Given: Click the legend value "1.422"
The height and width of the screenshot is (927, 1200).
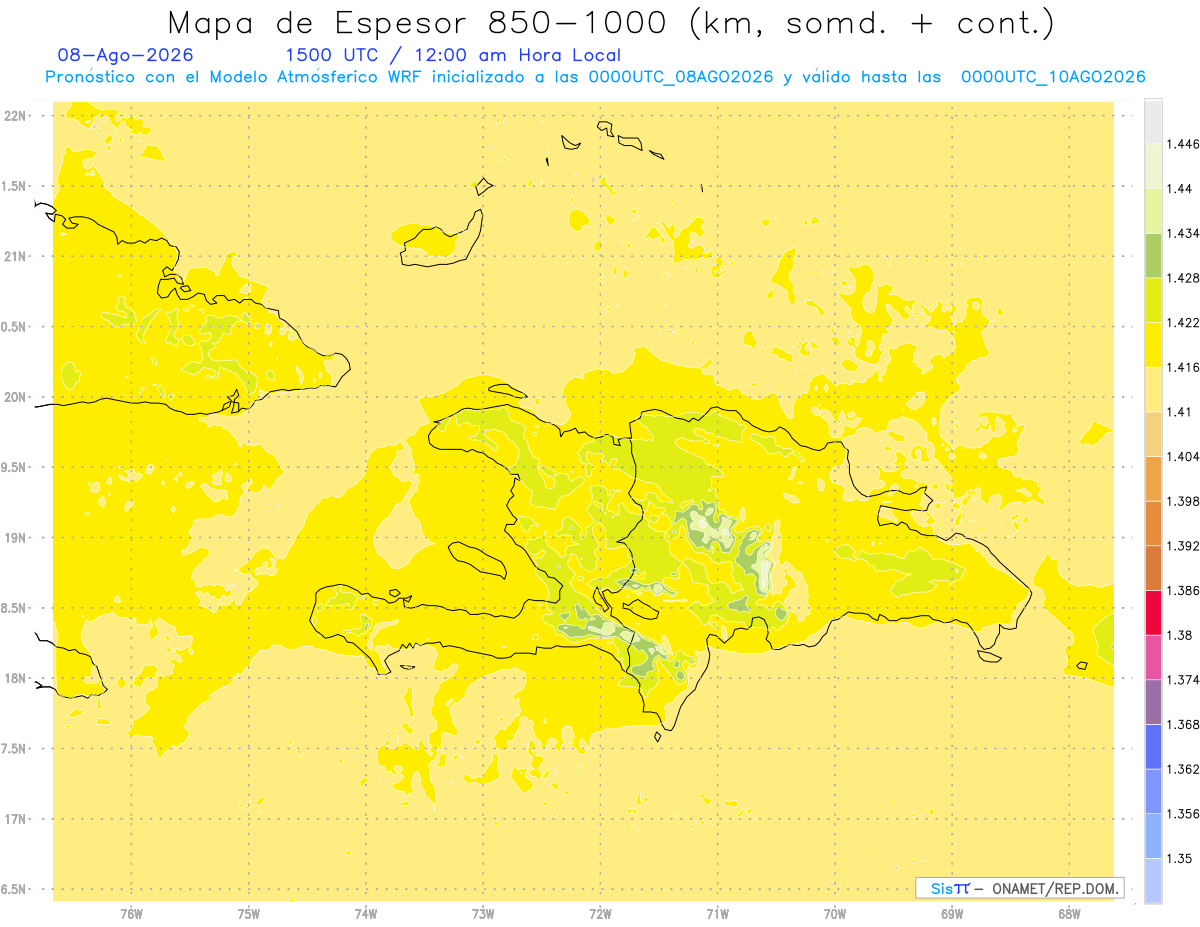Looking at the screenshot, I should [x=1182, y=322].
